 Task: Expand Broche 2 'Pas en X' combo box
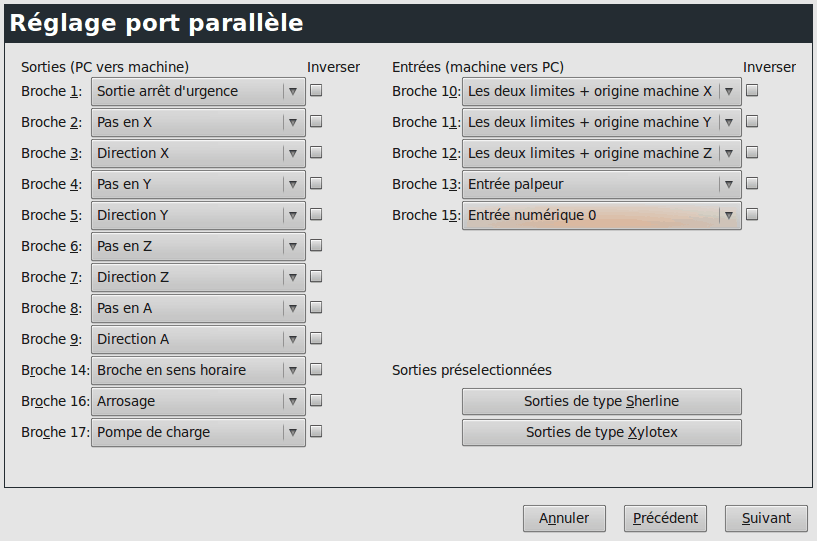pyautogui.click(x=198, y=123)
